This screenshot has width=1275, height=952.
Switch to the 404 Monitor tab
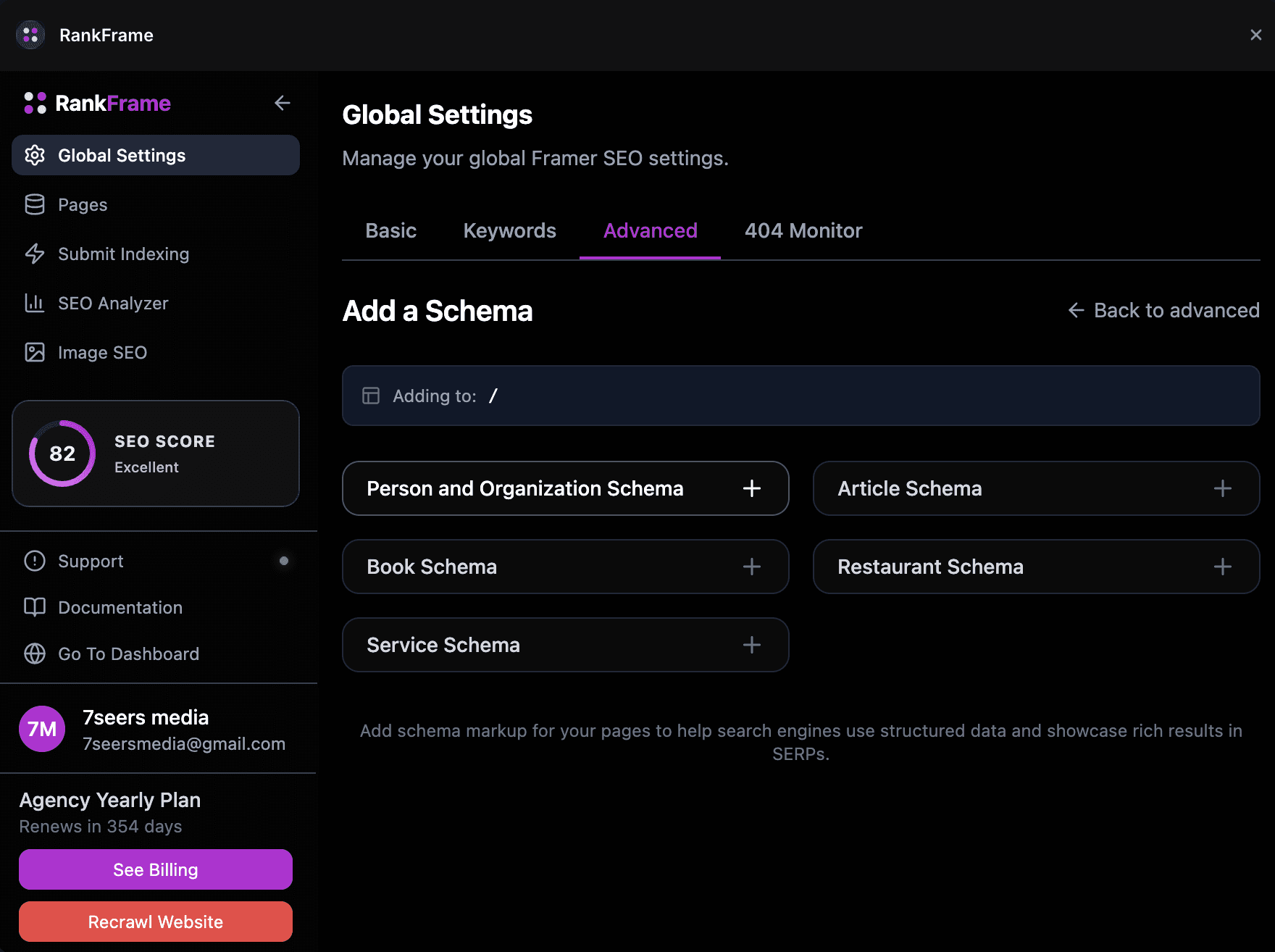(x=803, y=230)
